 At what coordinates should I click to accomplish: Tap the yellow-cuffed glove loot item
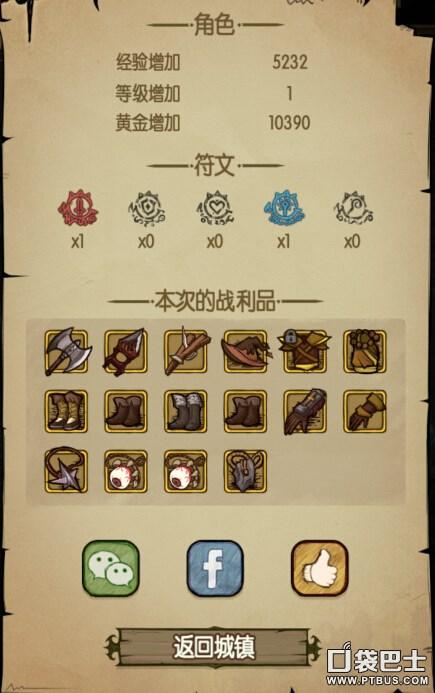pos(365,411)
